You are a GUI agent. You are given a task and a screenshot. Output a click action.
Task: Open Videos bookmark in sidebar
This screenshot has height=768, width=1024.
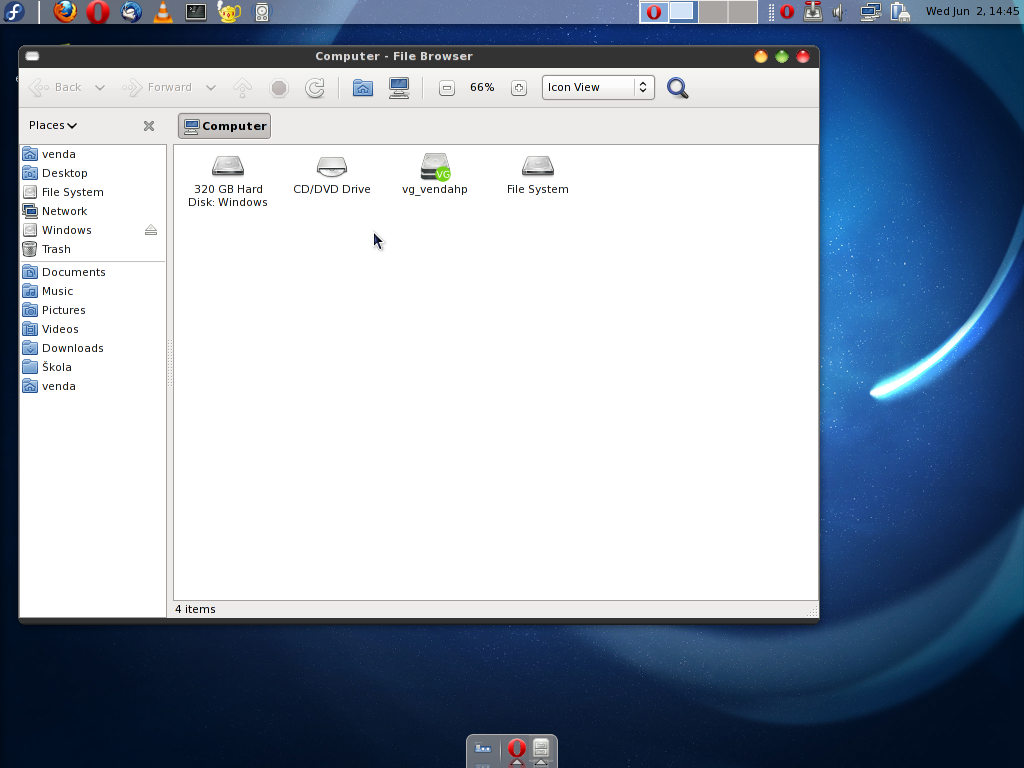click(x=93, y=329)
